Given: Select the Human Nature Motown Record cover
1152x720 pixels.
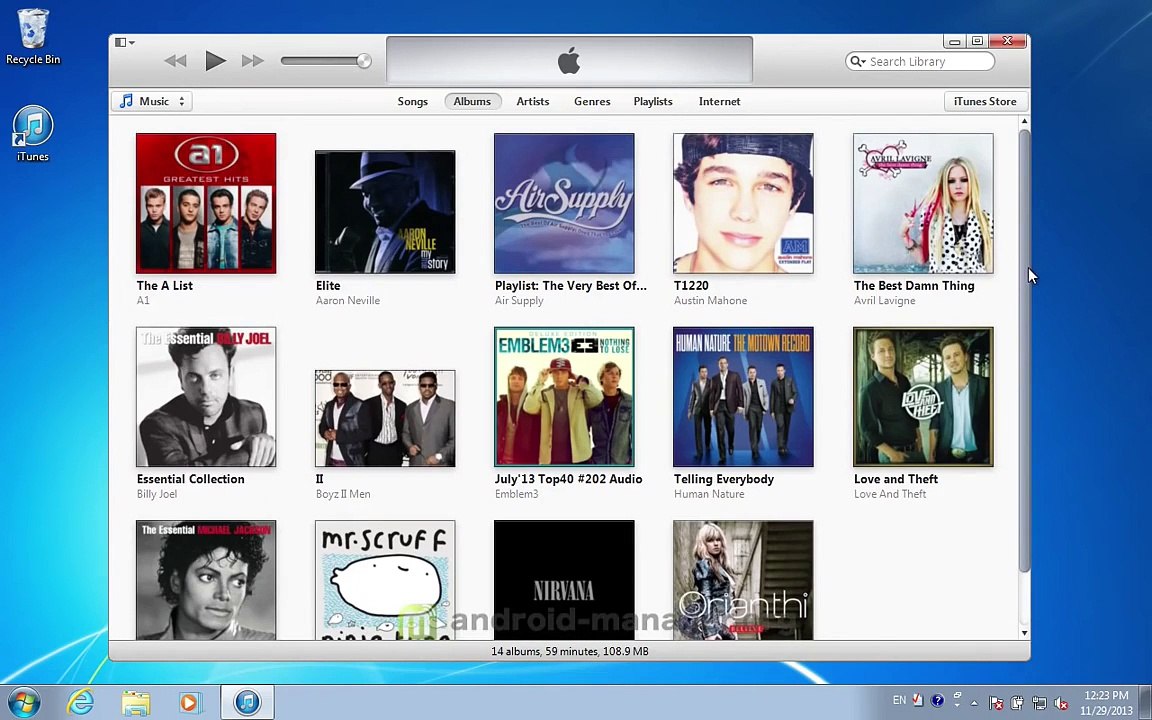Looking at the screenshot, I should tap(744, 397).
